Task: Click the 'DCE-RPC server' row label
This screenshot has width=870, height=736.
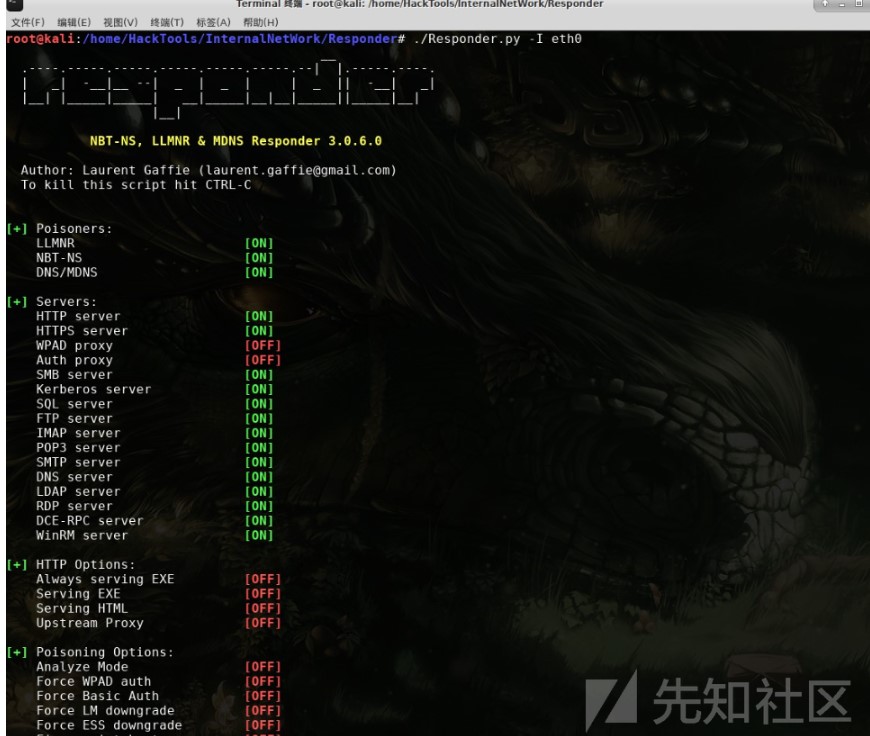Action: [90, 521]
